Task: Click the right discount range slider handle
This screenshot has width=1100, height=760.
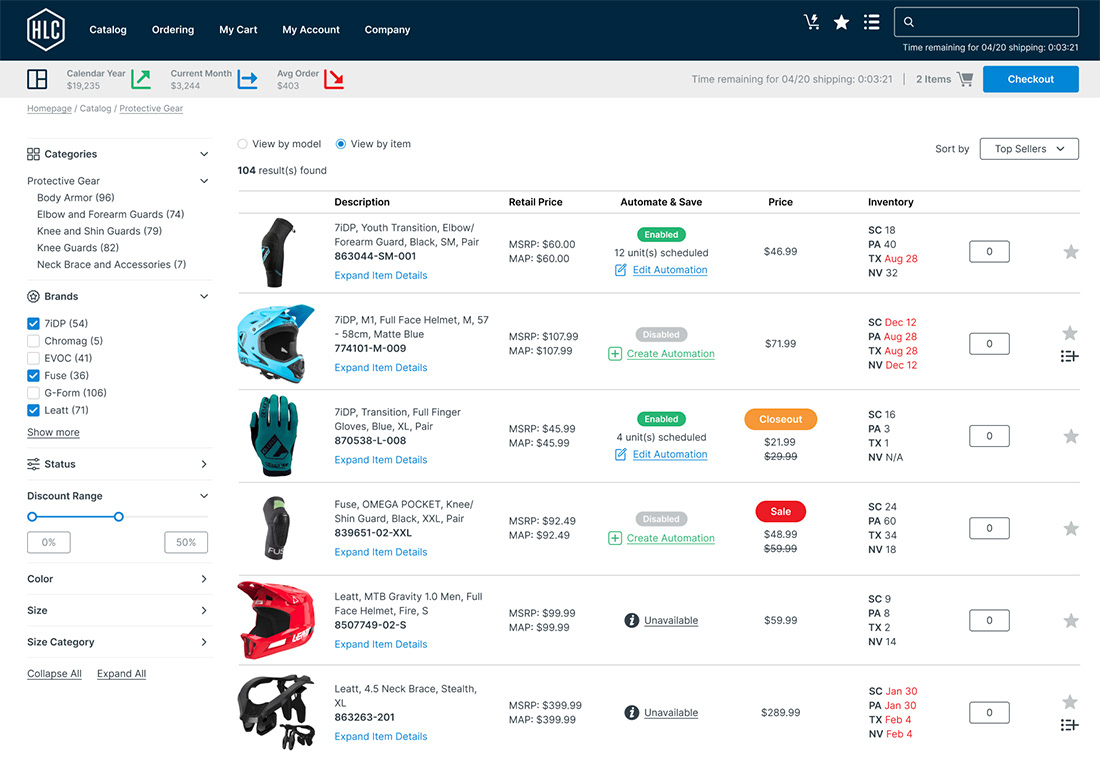Action: (x=119, y=516)
